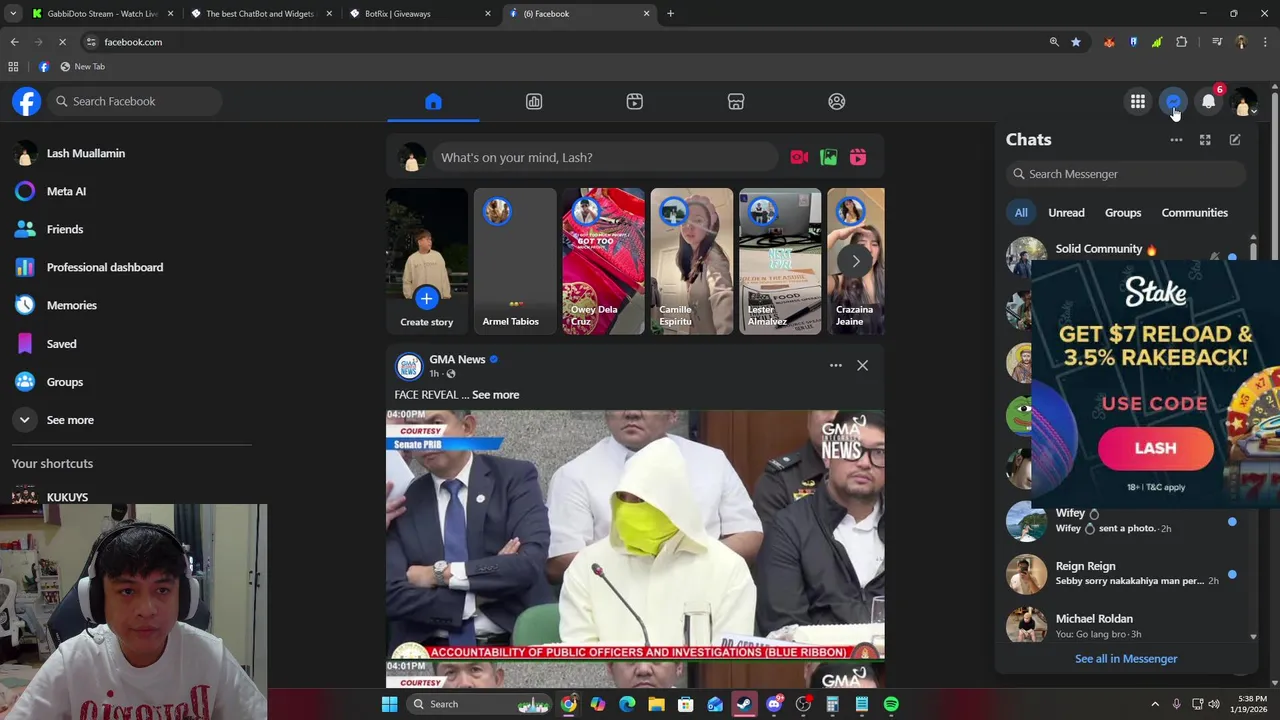The image size is (1280, 720).
Task: View Lester Almalvez story
Action: tap(780, 261)
